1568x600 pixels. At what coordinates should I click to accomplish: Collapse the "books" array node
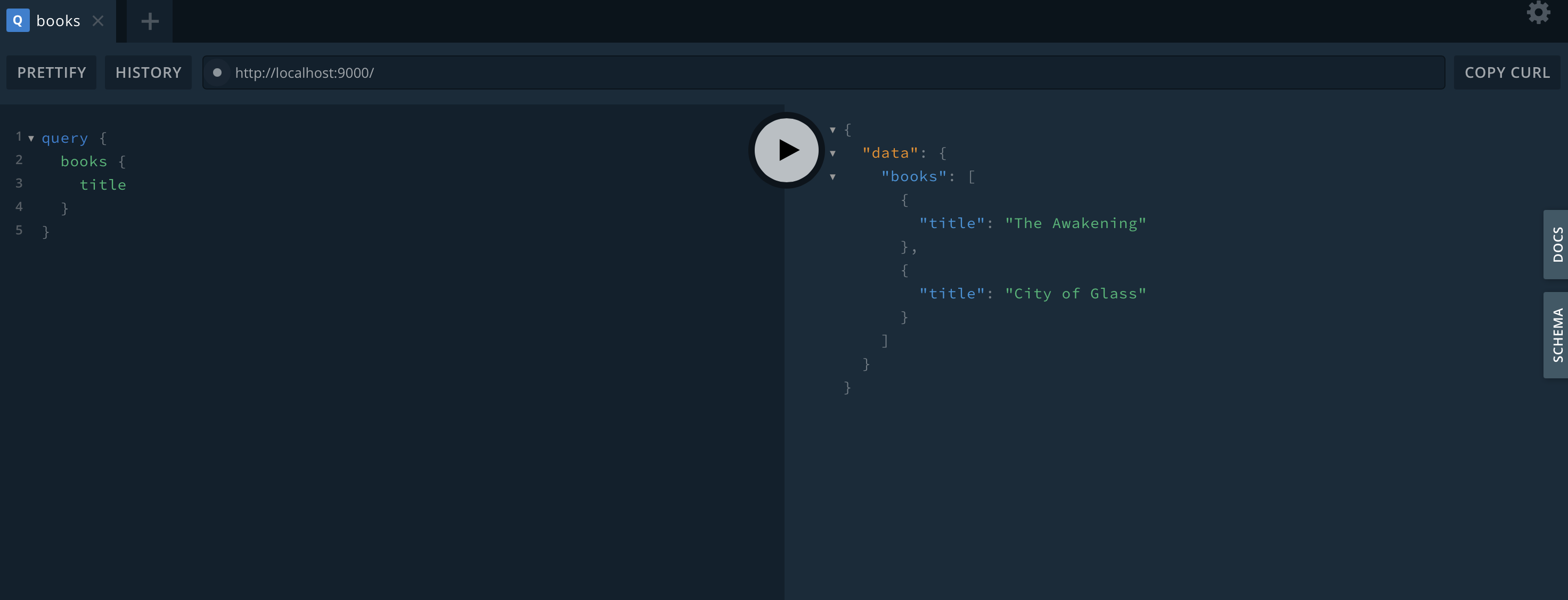[x=832, y=177]
